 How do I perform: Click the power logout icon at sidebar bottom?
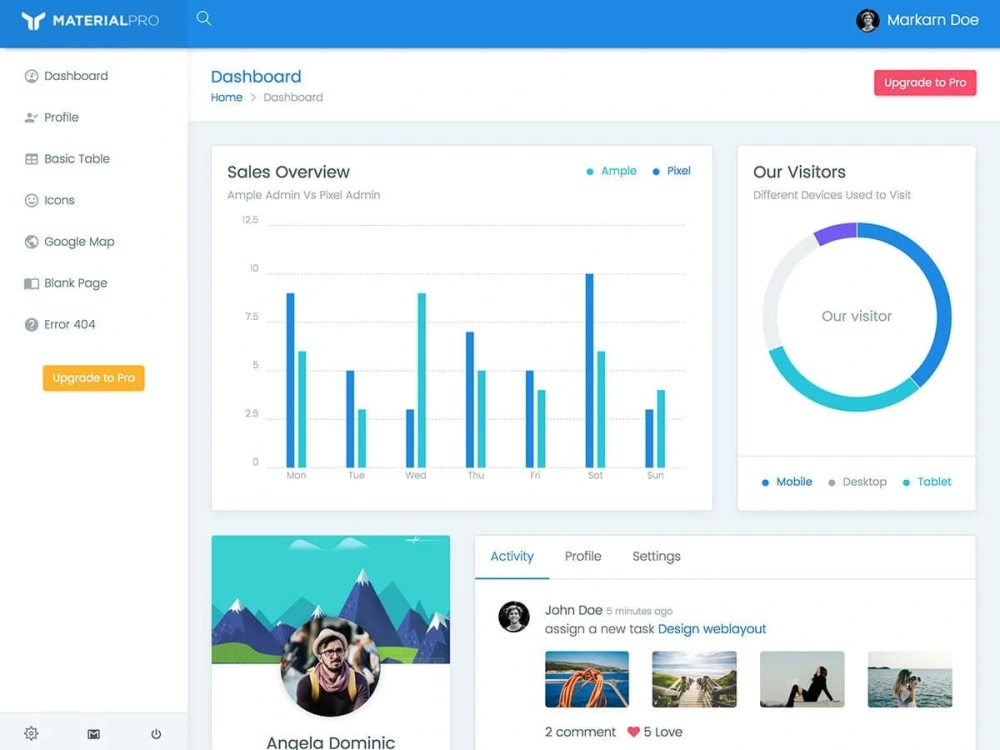coord(156,734)
